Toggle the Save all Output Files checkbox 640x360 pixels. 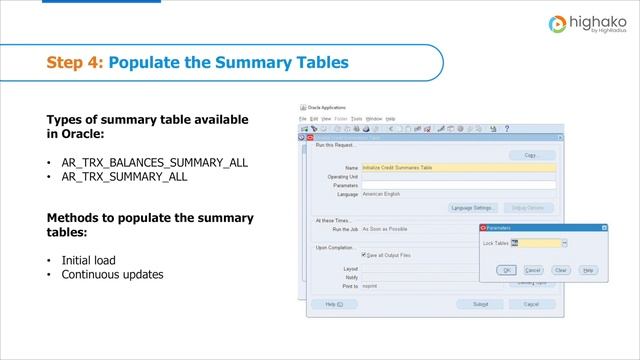click(x=364, y=255)
